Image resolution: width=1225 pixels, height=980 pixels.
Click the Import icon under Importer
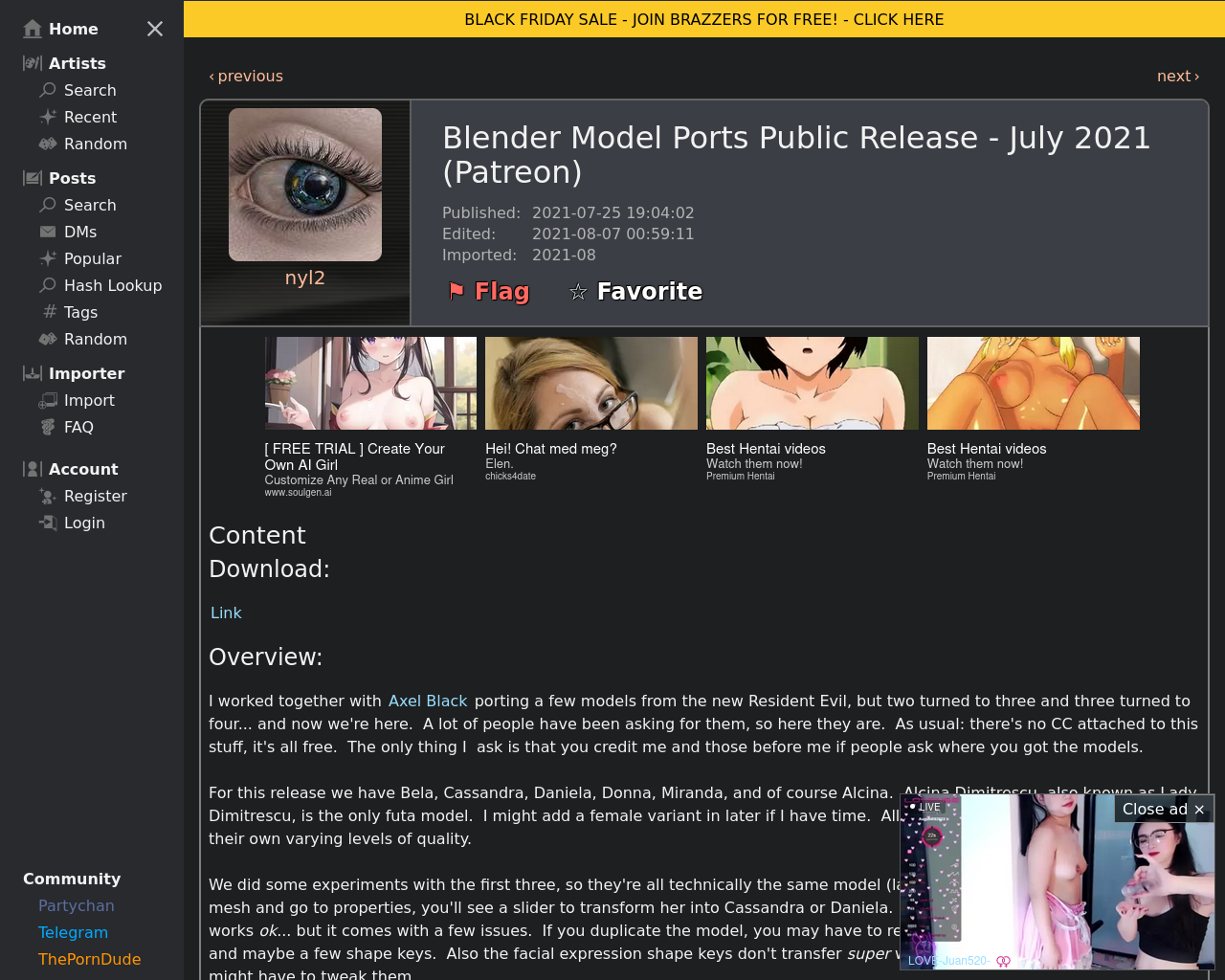click(48, 400)
